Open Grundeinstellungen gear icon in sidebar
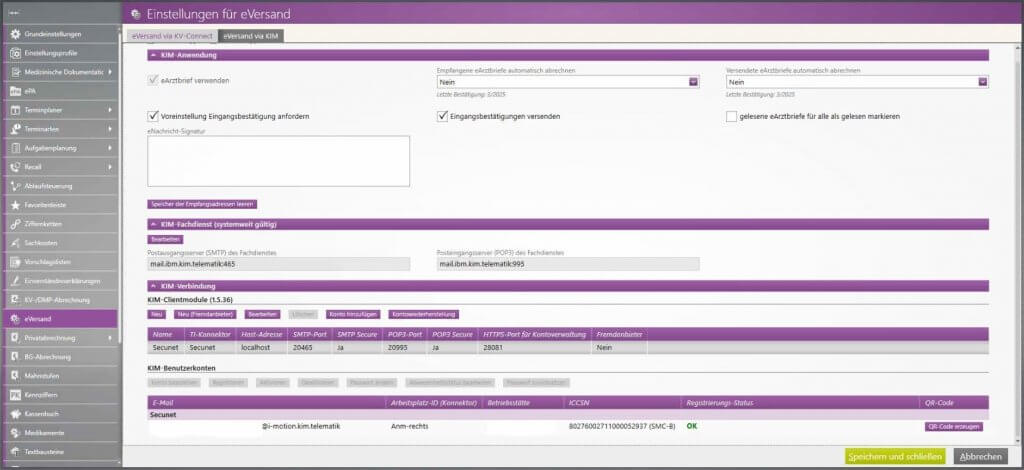This screenshot has height=470, width=1024. click(x=15, y=34)
